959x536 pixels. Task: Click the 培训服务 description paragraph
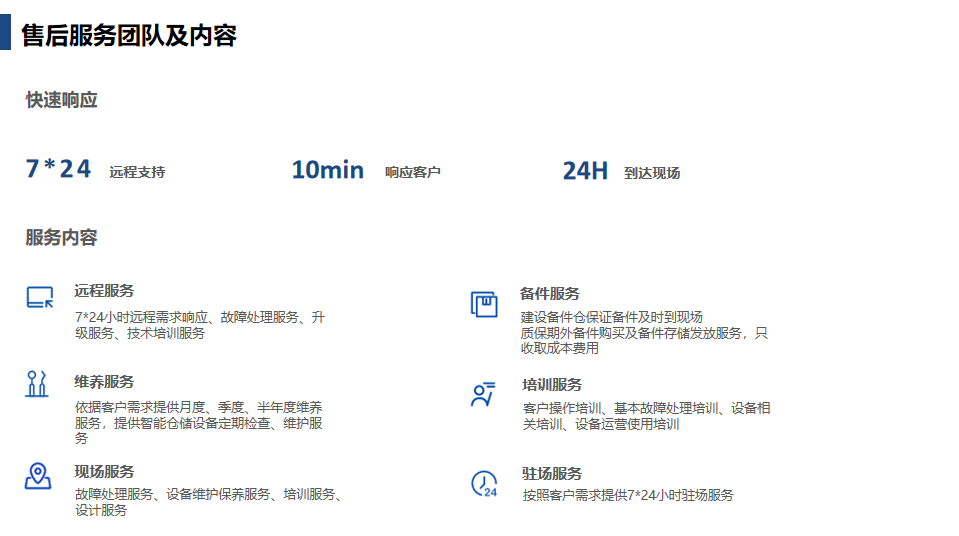tap(646, 416)
